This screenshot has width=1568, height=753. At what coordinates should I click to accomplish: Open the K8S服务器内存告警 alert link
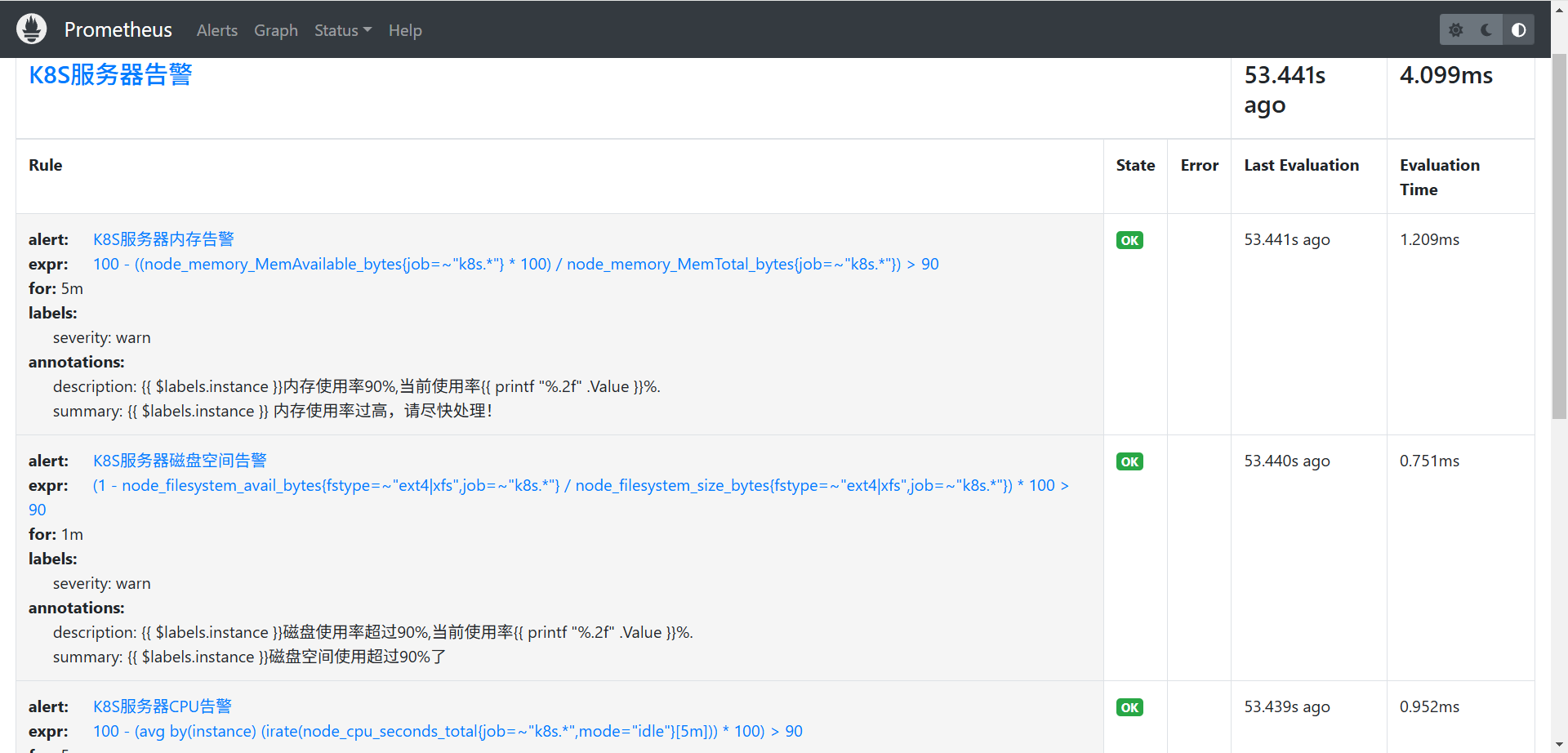pos(163,239)
